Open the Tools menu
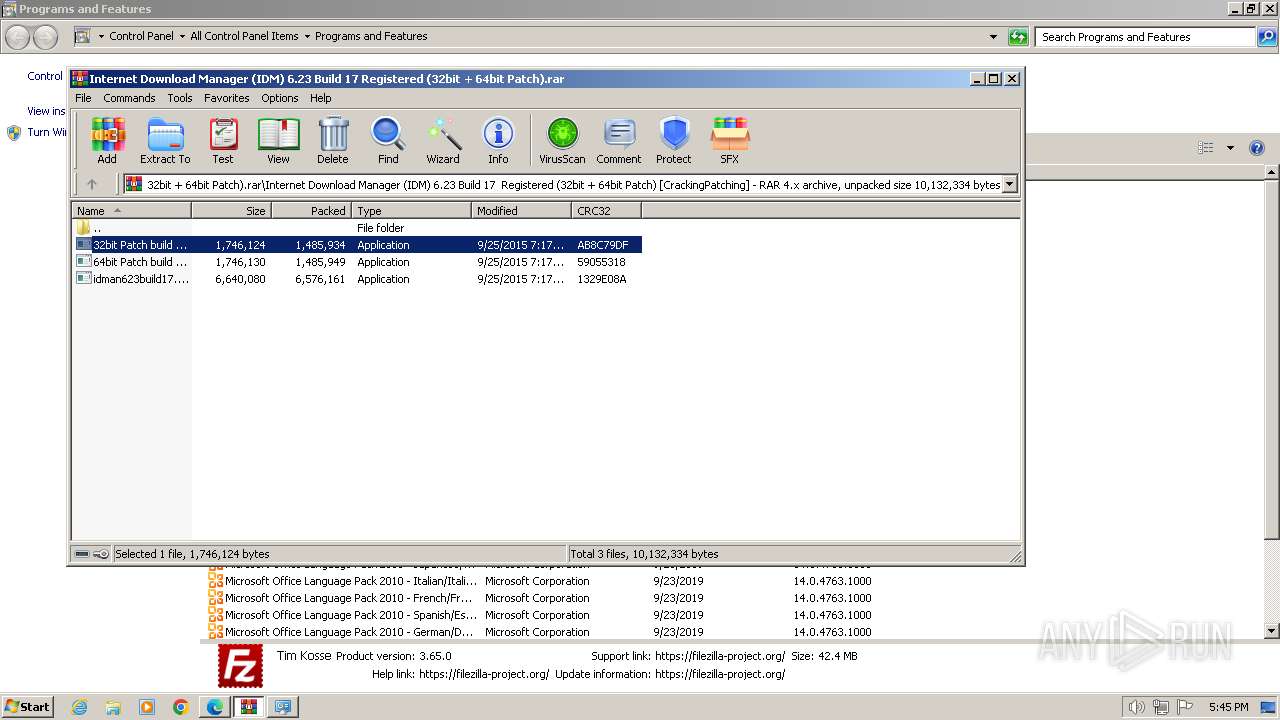 [180, 98]
